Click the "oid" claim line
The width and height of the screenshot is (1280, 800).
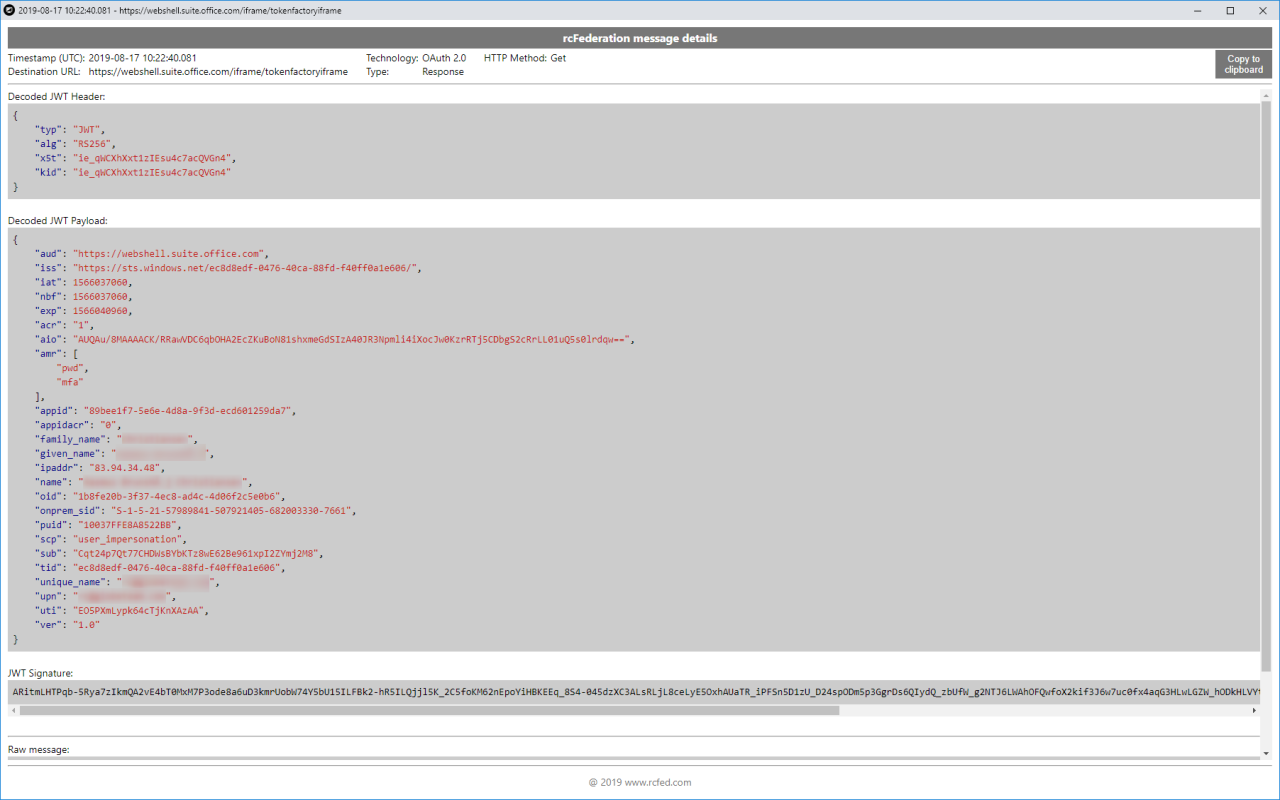click(161, 496)
